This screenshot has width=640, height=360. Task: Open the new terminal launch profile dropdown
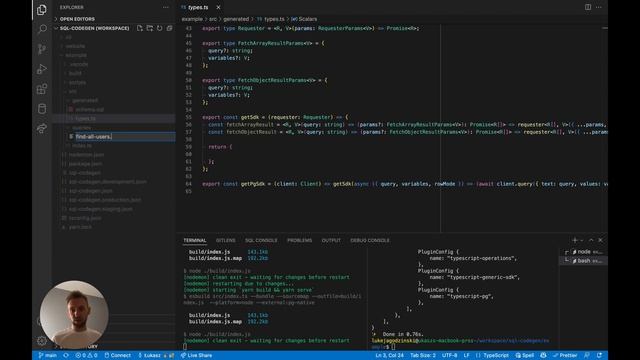click(x=582, y=240)
